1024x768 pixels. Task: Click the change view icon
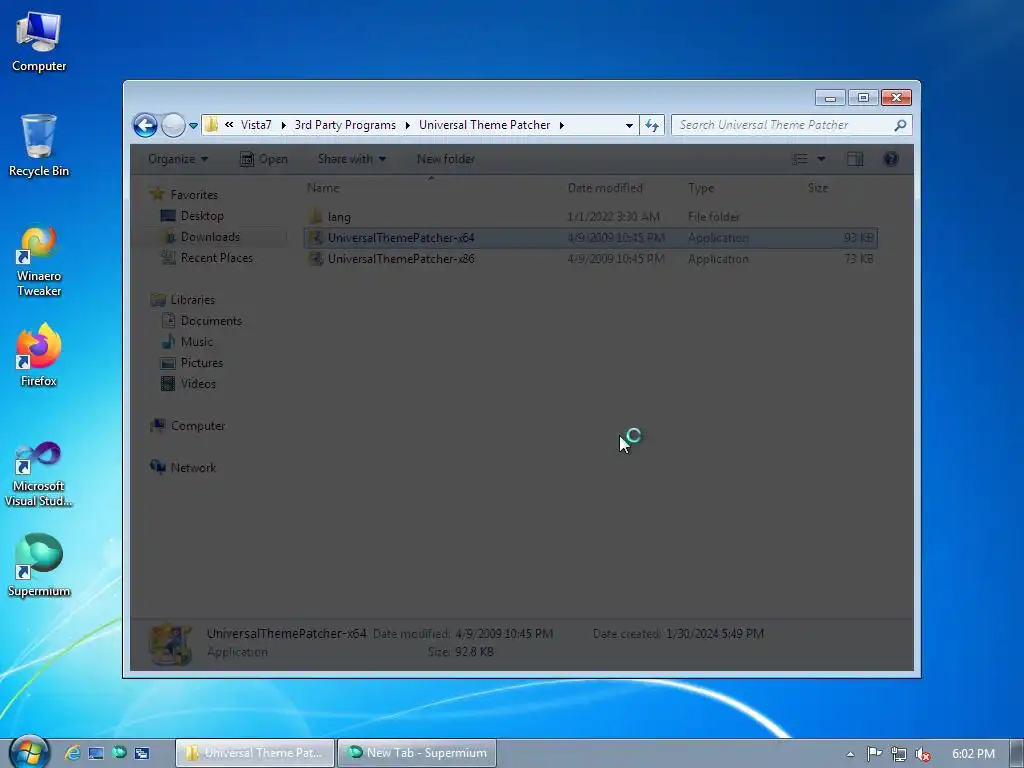point(800,159)
